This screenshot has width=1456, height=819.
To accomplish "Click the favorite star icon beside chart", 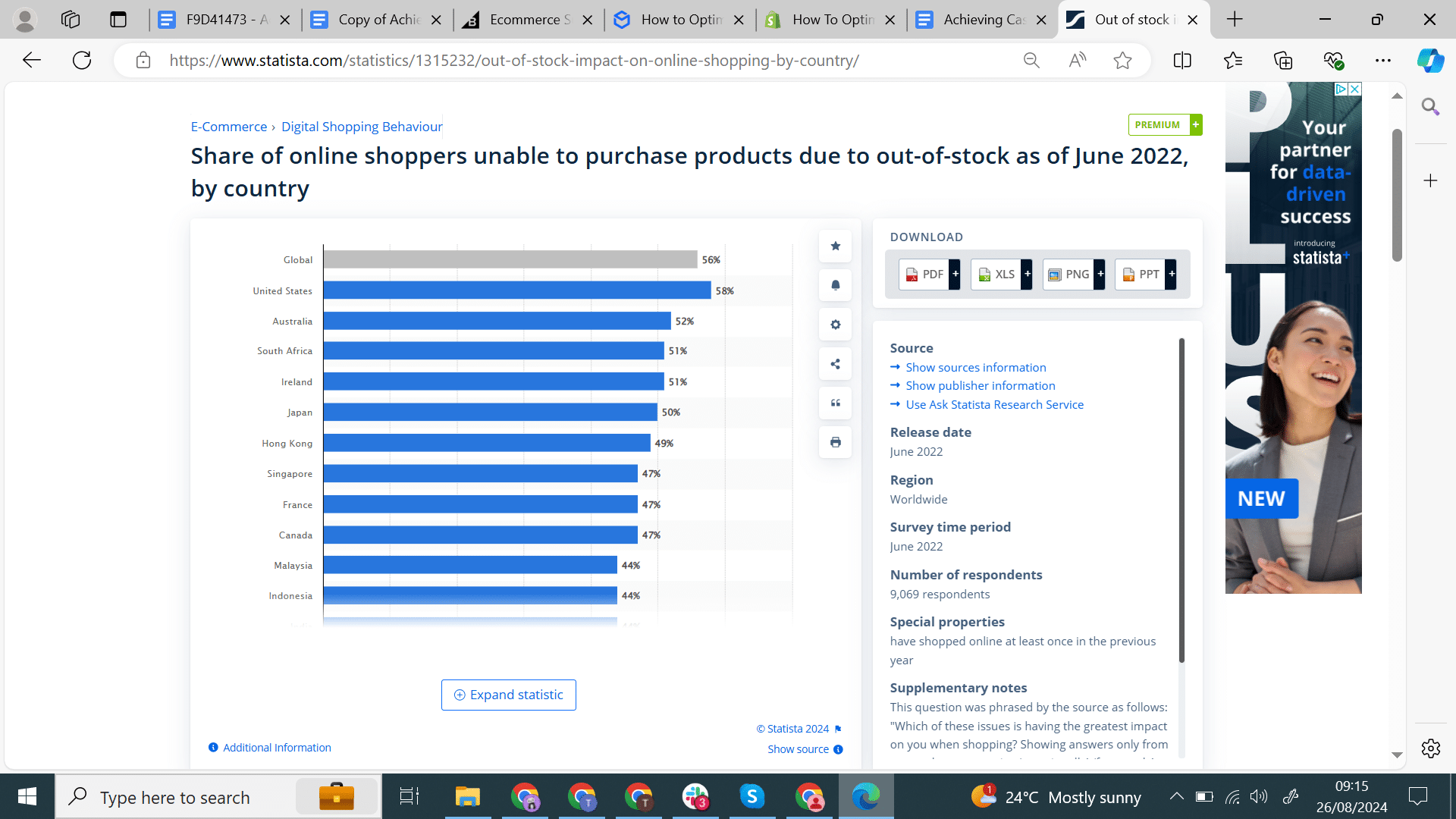I will coord(835,246).
